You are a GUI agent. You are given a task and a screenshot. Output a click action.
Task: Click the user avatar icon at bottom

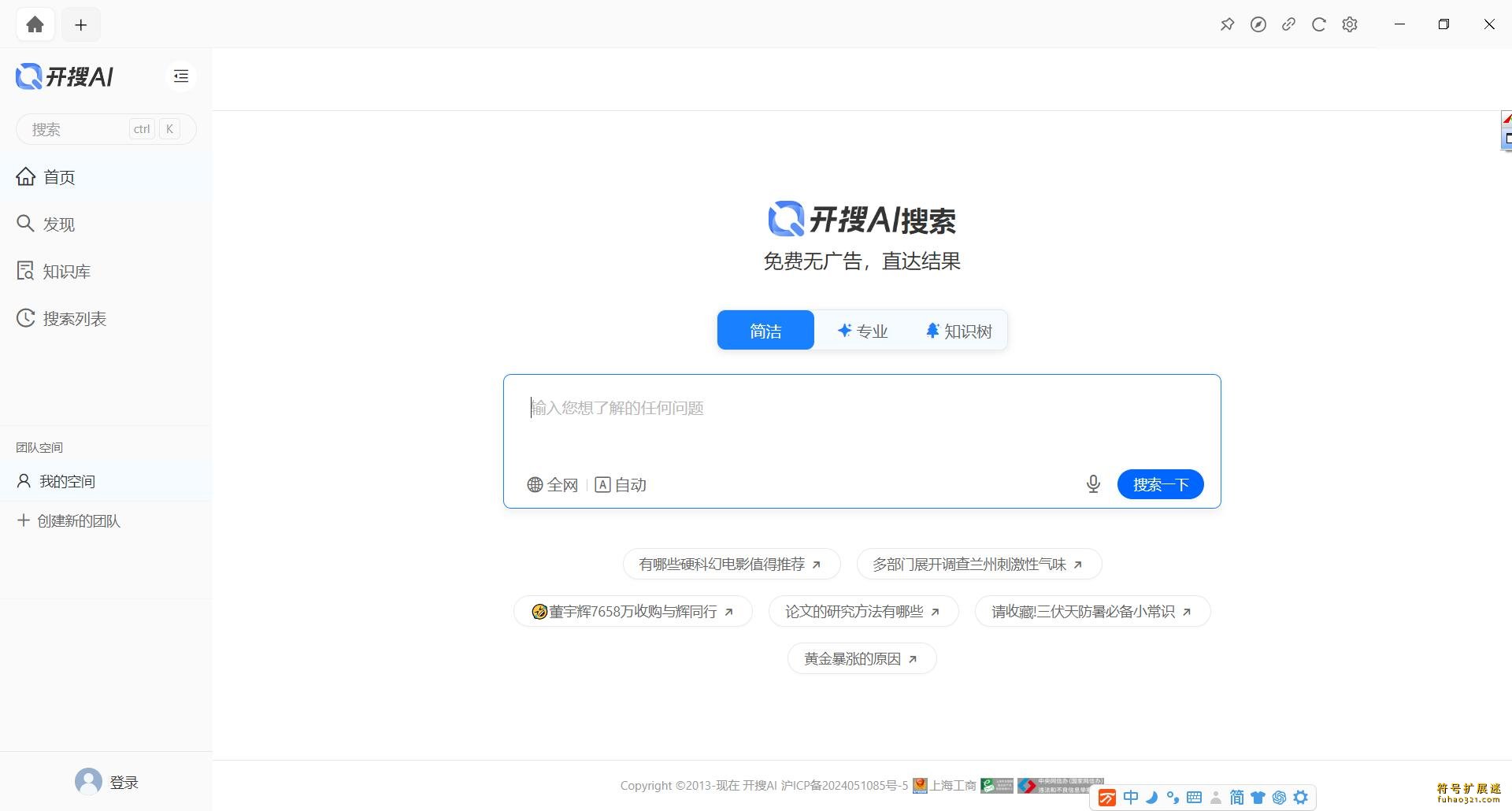(88, 781)
